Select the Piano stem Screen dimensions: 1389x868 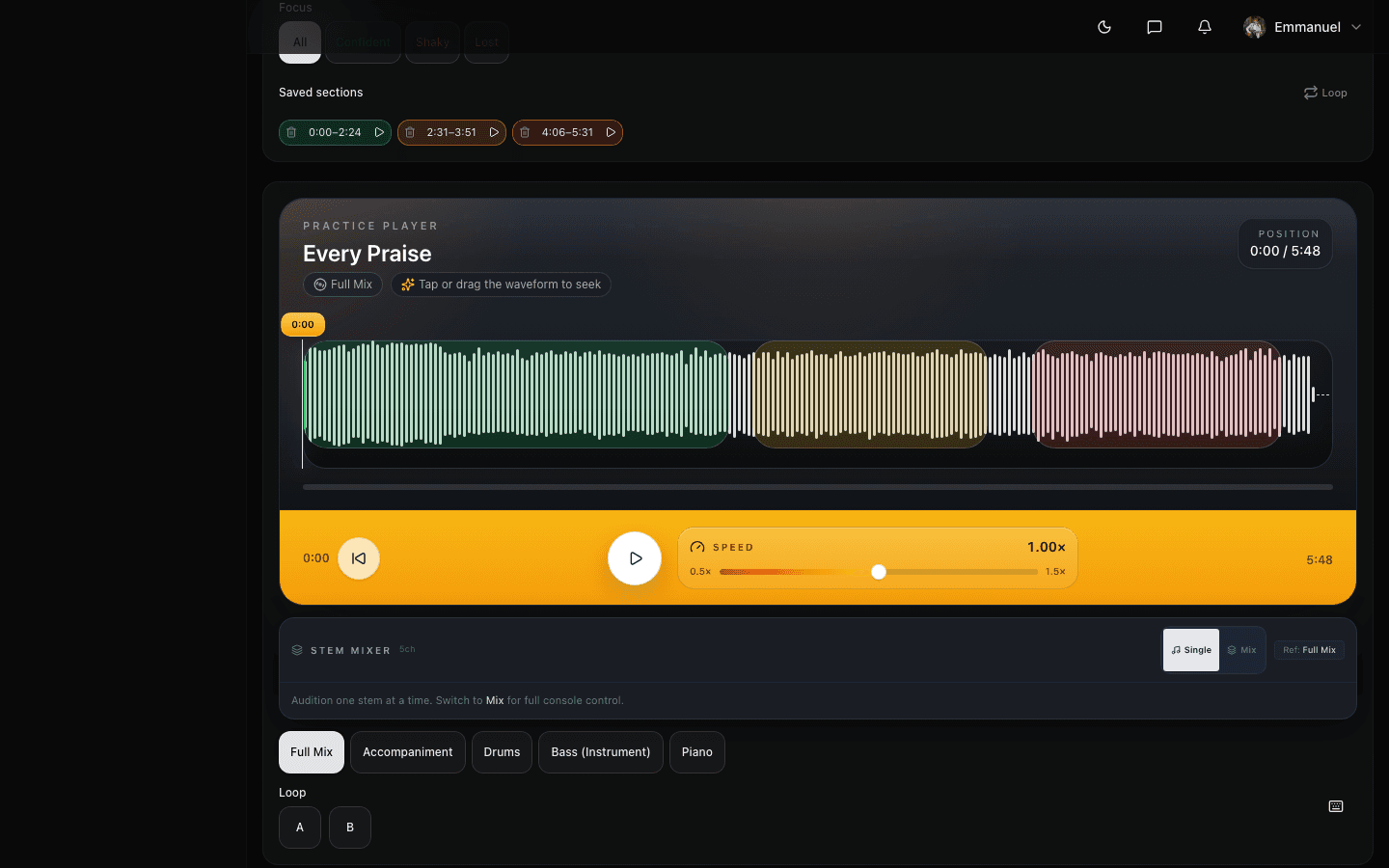tap(696, 752)
